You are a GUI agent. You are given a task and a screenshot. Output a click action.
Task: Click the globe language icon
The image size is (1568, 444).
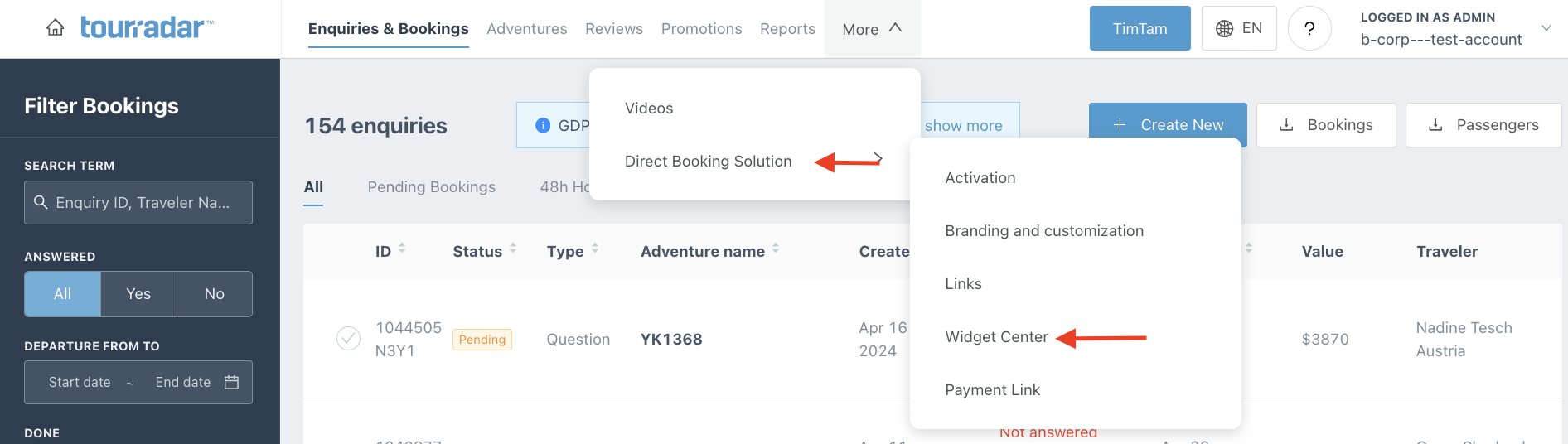pyautogui.click(x=1224, y=28)
